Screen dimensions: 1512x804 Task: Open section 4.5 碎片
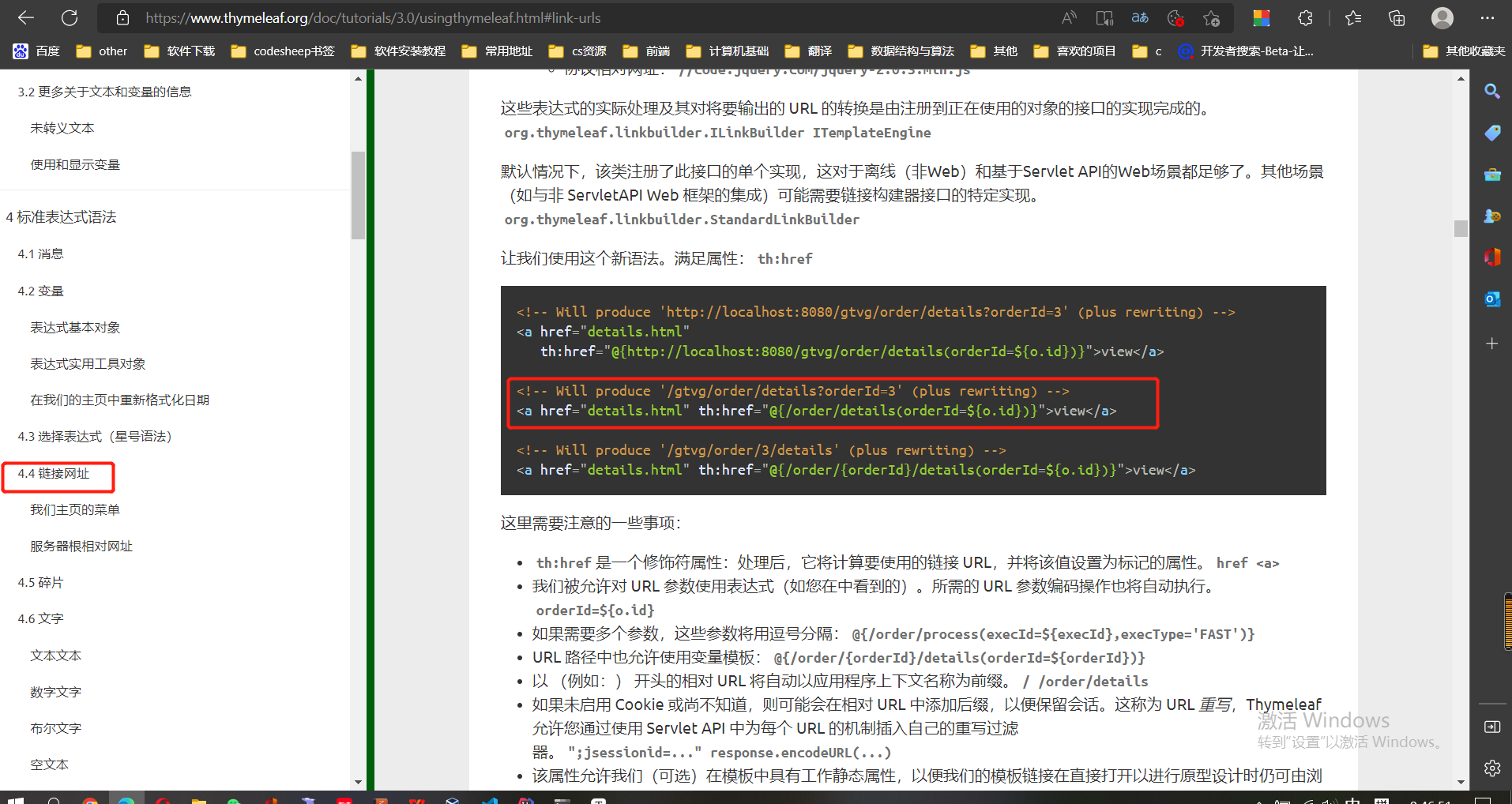40,583
